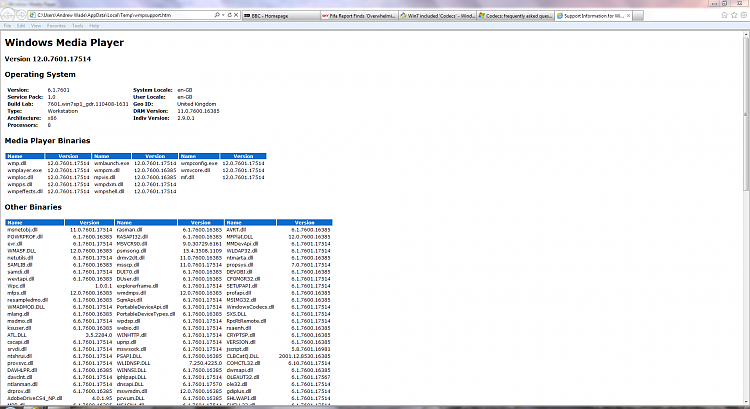Switch to the Win7 included 'Codecs' tab
Viewport: 750px width, 409px height.
[437, 16]
